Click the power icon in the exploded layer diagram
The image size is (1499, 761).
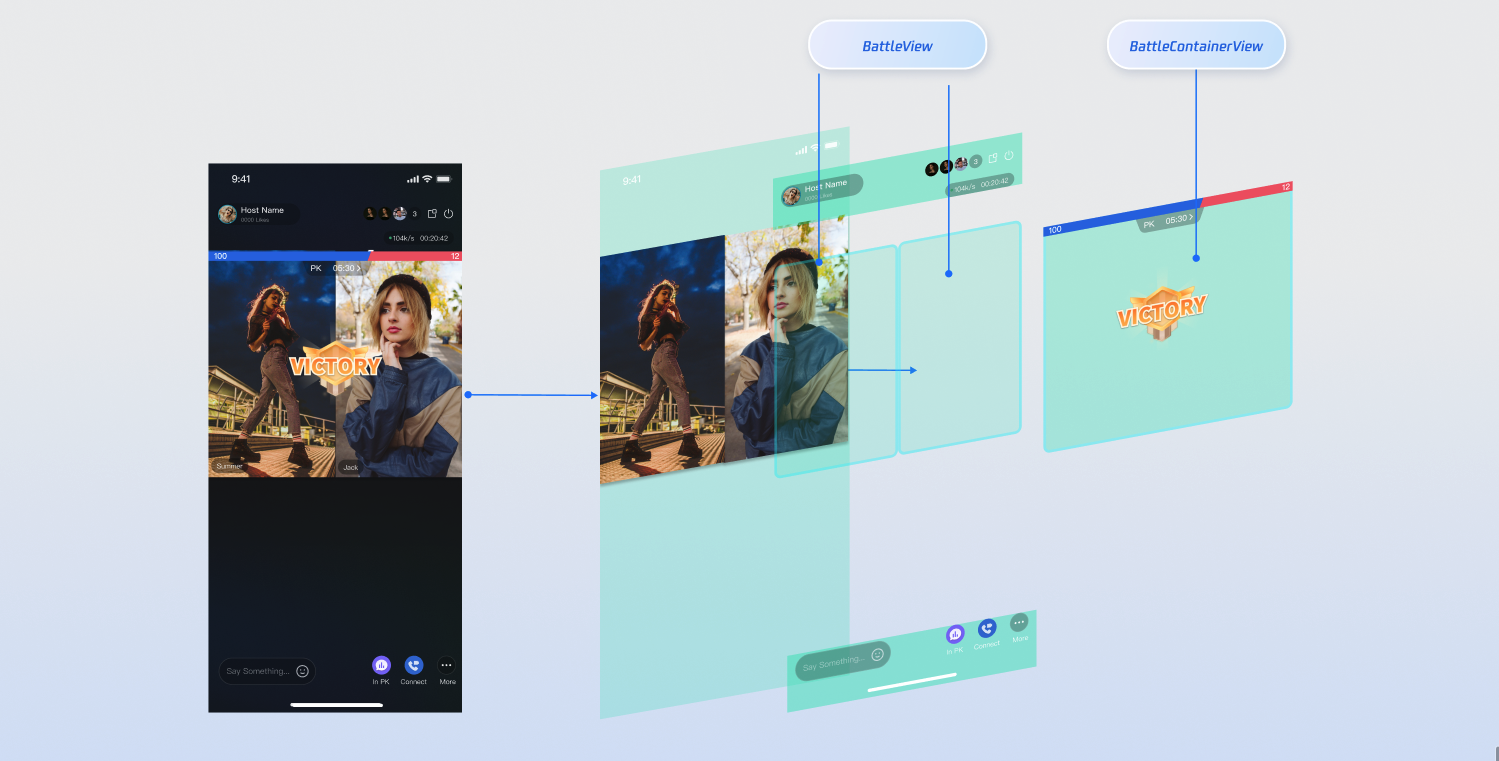pos(1009,156)
